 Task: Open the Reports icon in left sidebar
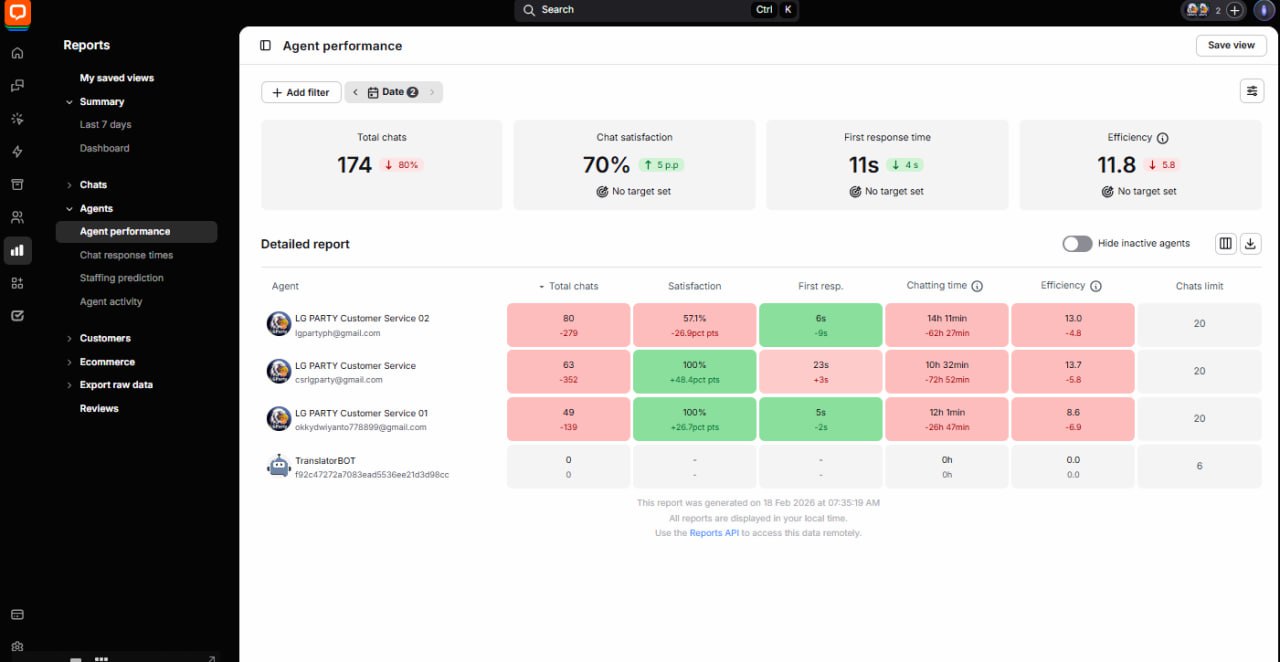click(x=17, y=250)
